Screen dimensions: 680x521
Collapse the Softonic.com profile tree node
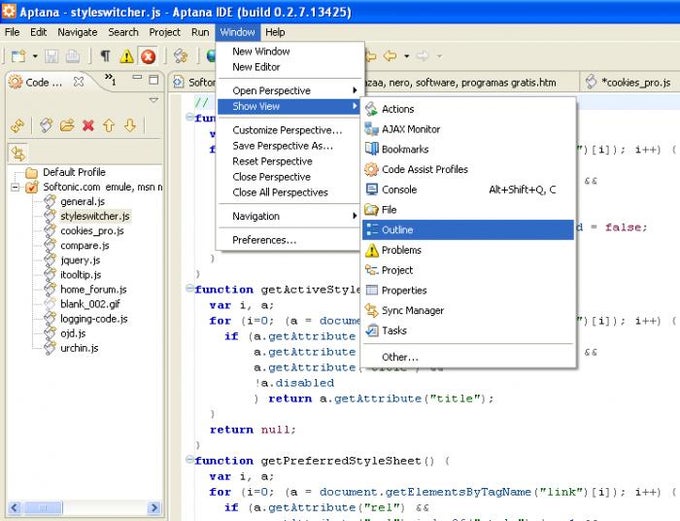tap(15, 187)
